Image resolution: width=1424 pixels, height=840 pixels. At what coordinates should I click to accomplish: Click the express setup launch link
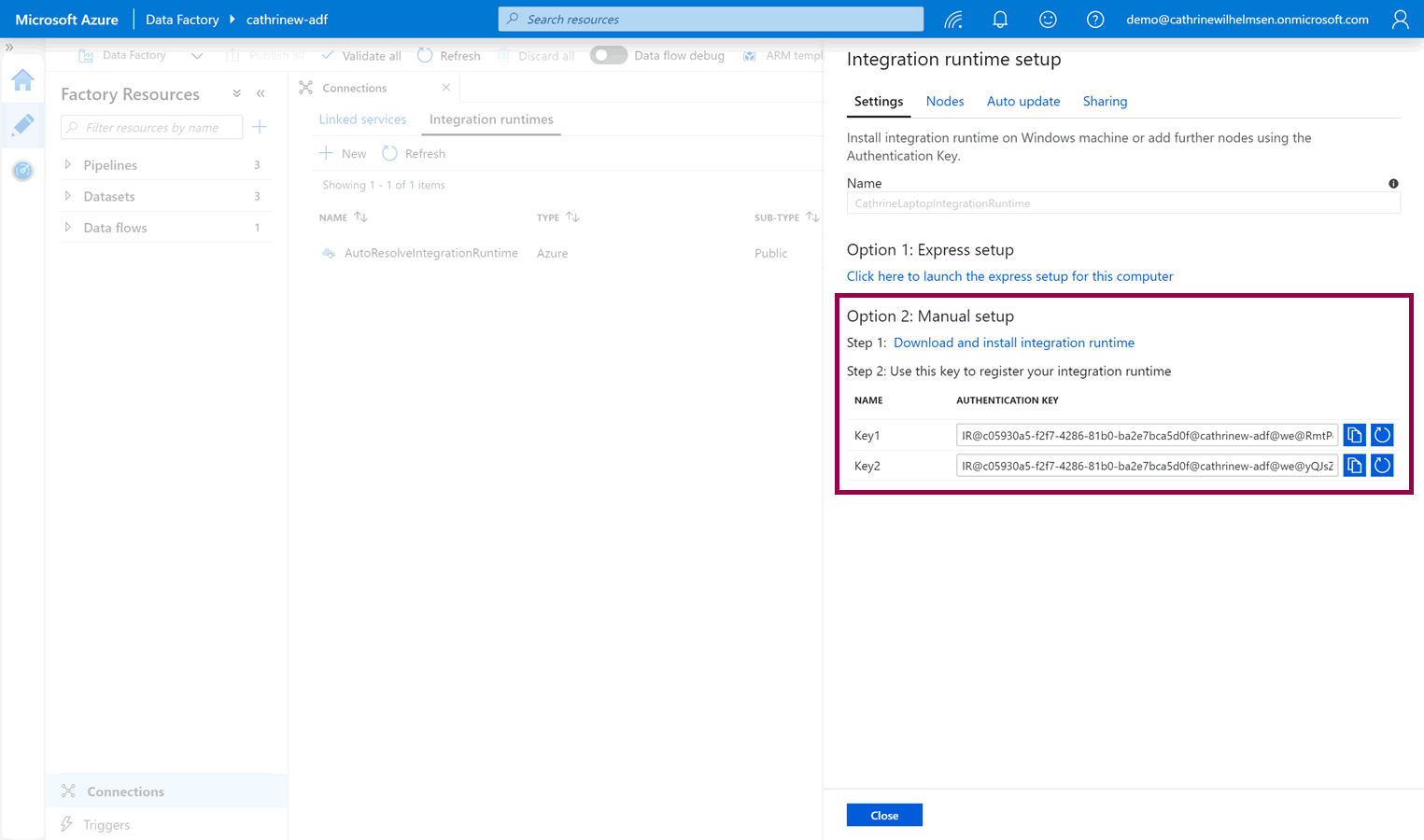[x=1009, y=276]
